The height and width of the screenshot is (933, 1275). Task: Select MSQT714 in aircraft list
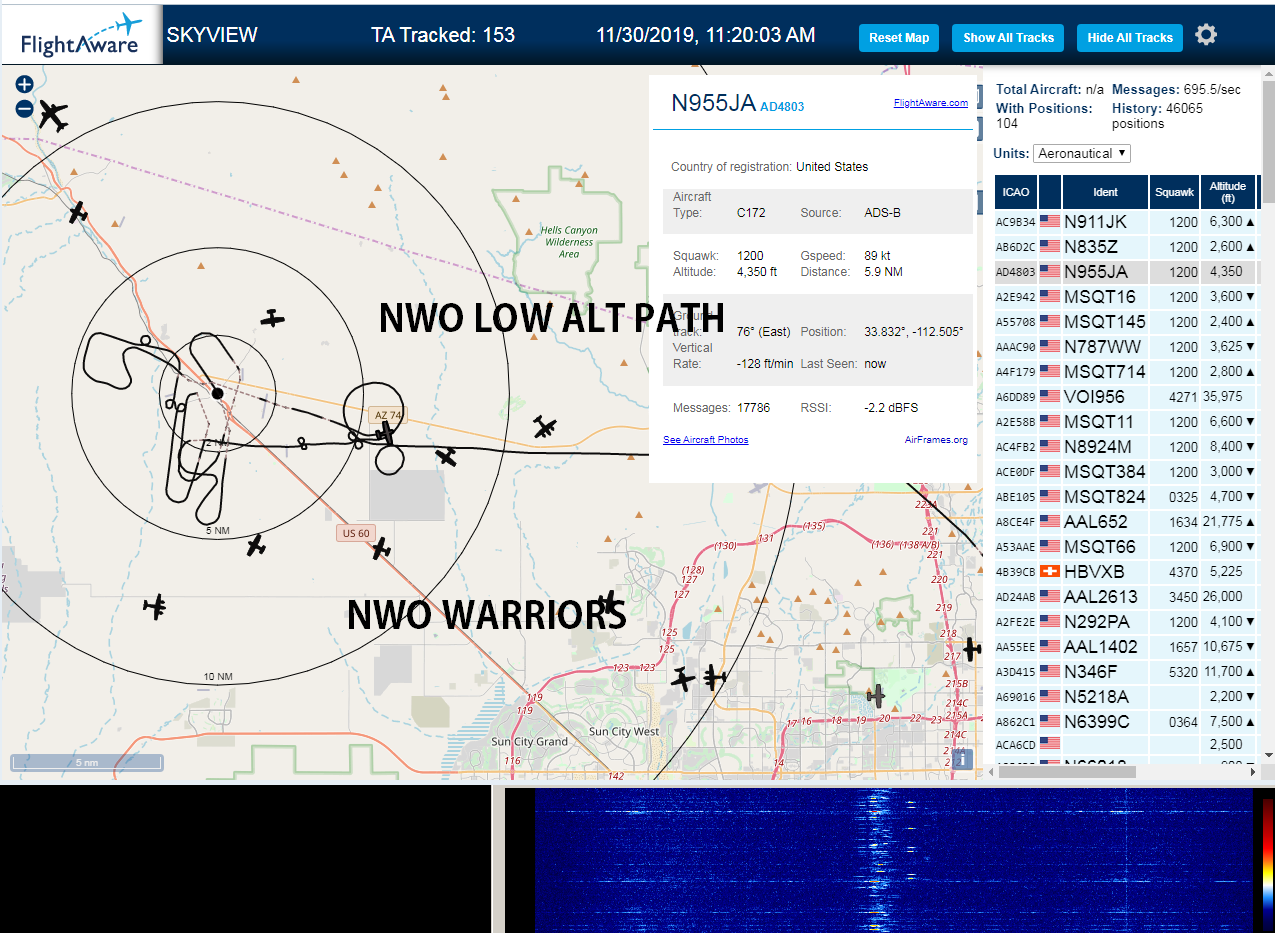point(1125,372)
